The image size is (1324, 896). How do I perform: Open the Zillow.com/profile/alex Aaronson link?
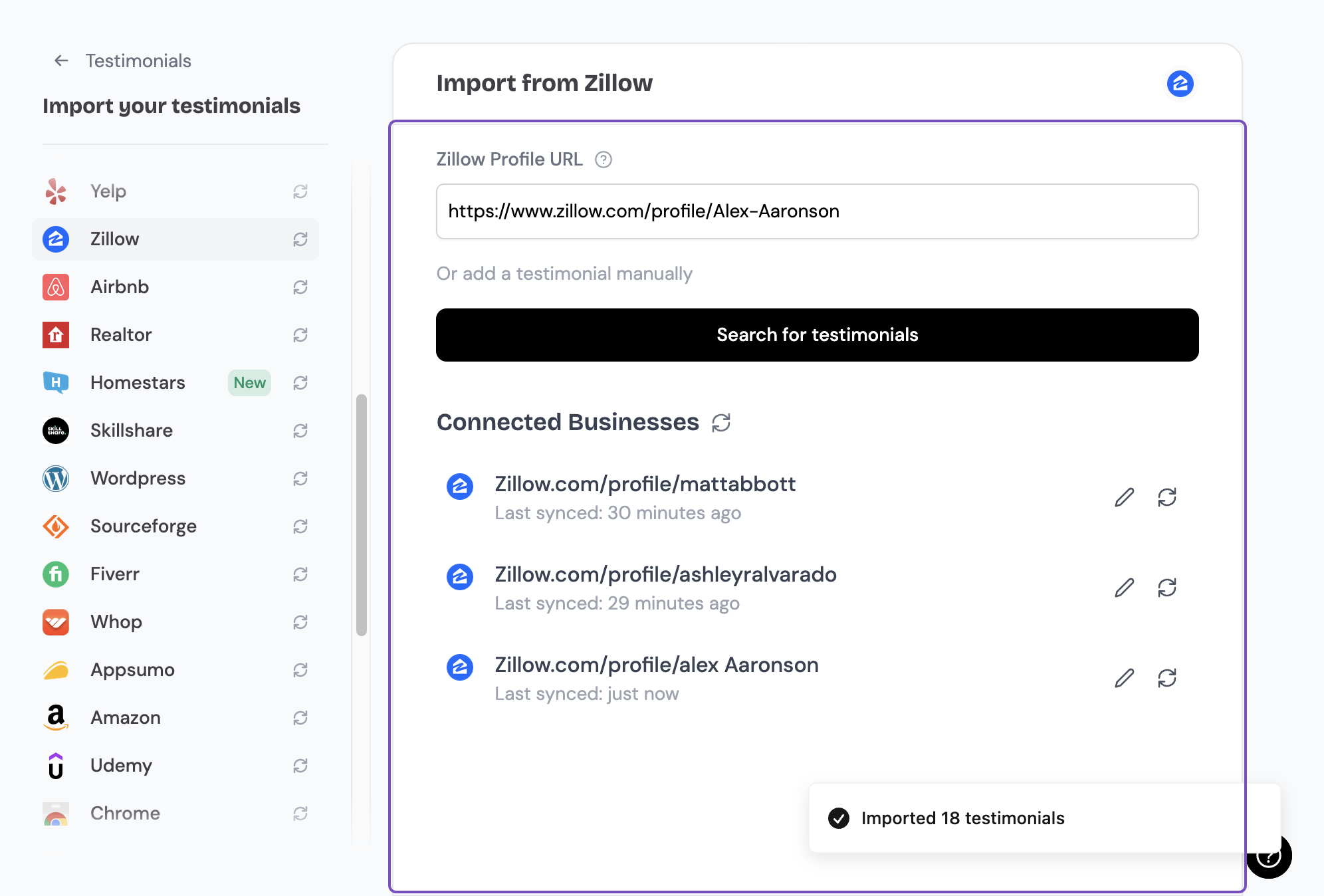pyautogui.click(x=657, y=665)
